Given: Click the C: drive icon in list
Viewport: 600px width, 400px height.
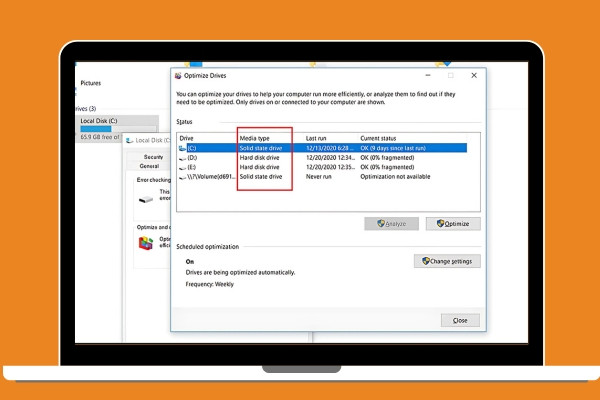Looking at the screenshot, I should (183, 149).
